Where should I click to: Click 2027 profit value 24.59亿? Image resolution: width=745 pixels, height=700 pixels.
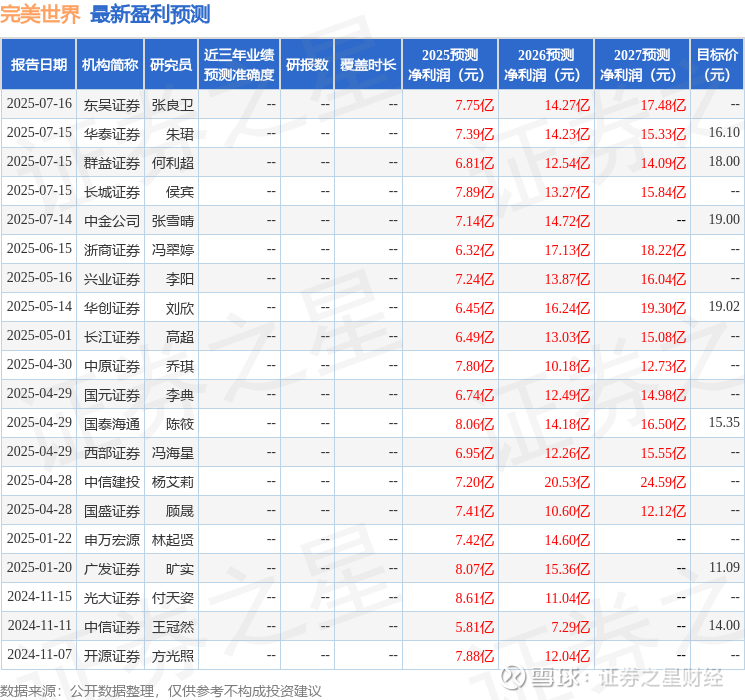click(x=663, y=482)
